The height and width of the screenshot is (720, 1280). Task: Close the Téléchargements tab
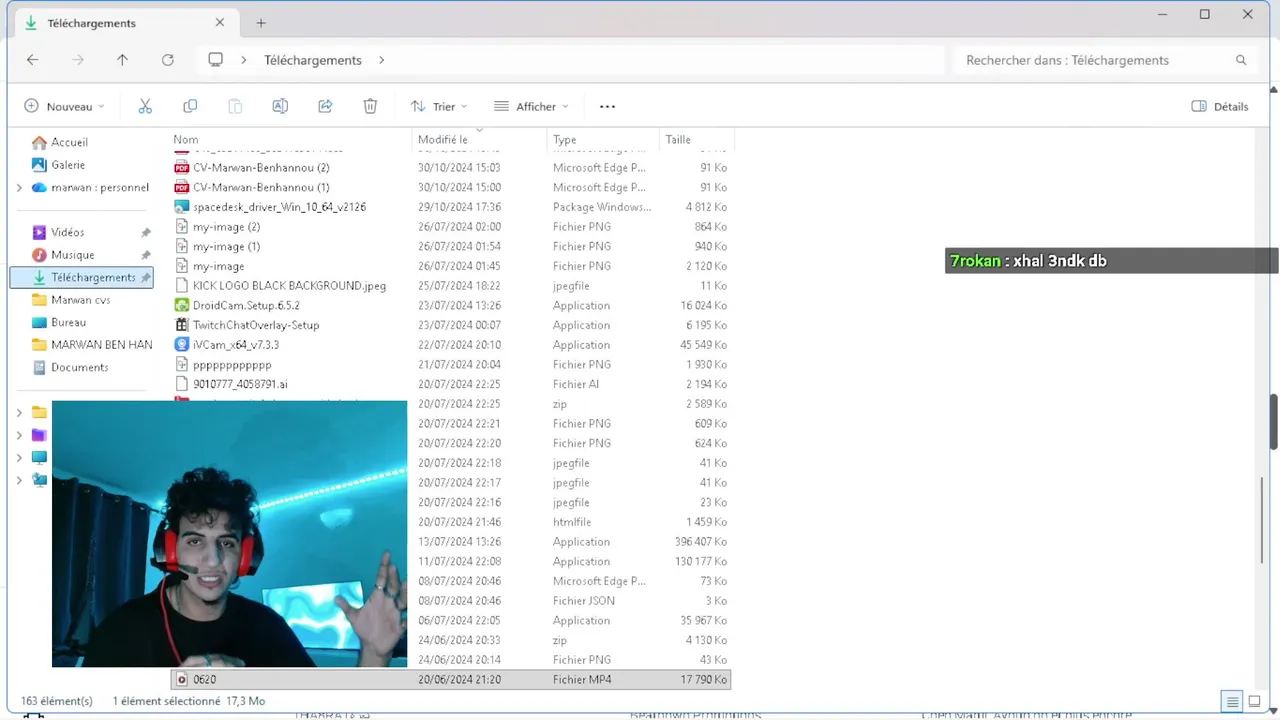click(220, 23)
